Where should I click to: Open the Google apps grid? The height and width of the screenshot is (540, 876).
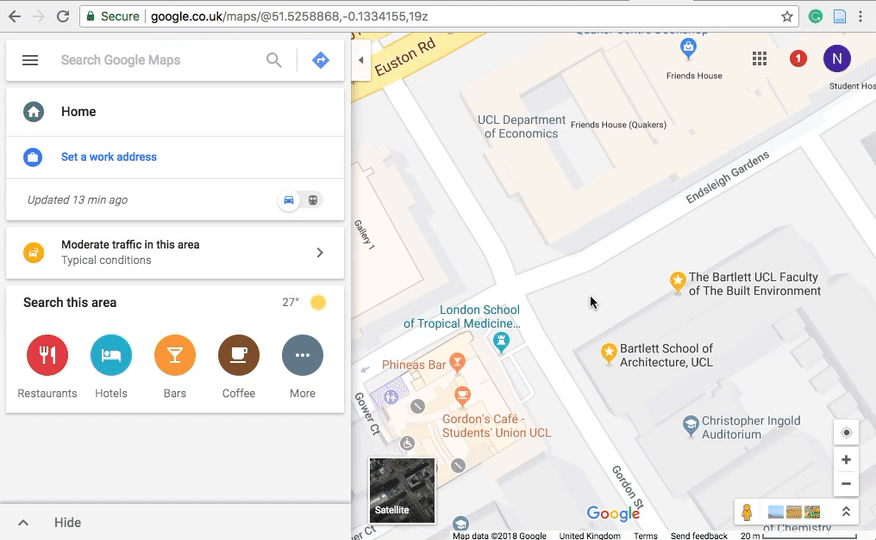click(759, 59)
